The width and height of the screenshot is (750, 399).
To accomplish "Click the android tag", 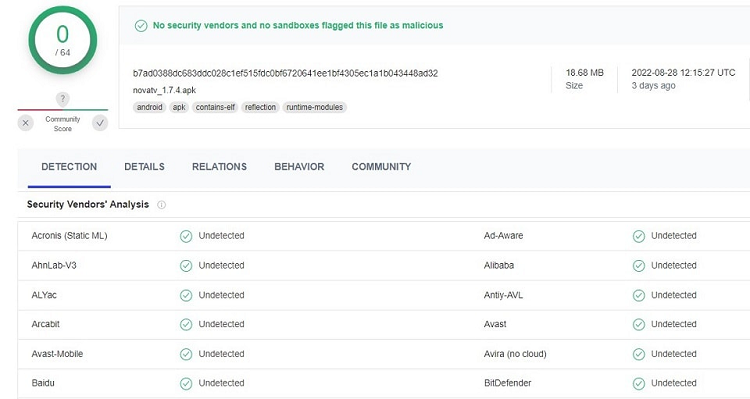I will [x=150, y=108].
